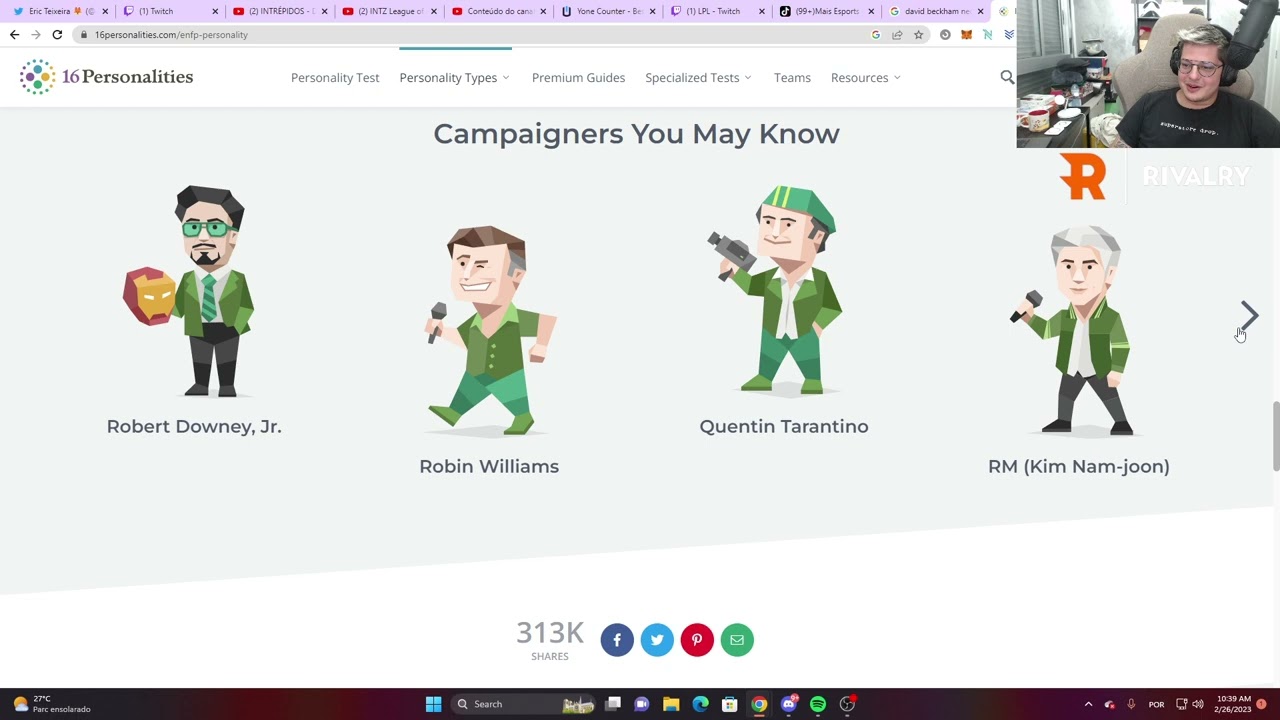Open the Teams chat taskbar icon
The height and width of the screenshot is (720, 1280).
pyautogui.click(x=642, y=704)
